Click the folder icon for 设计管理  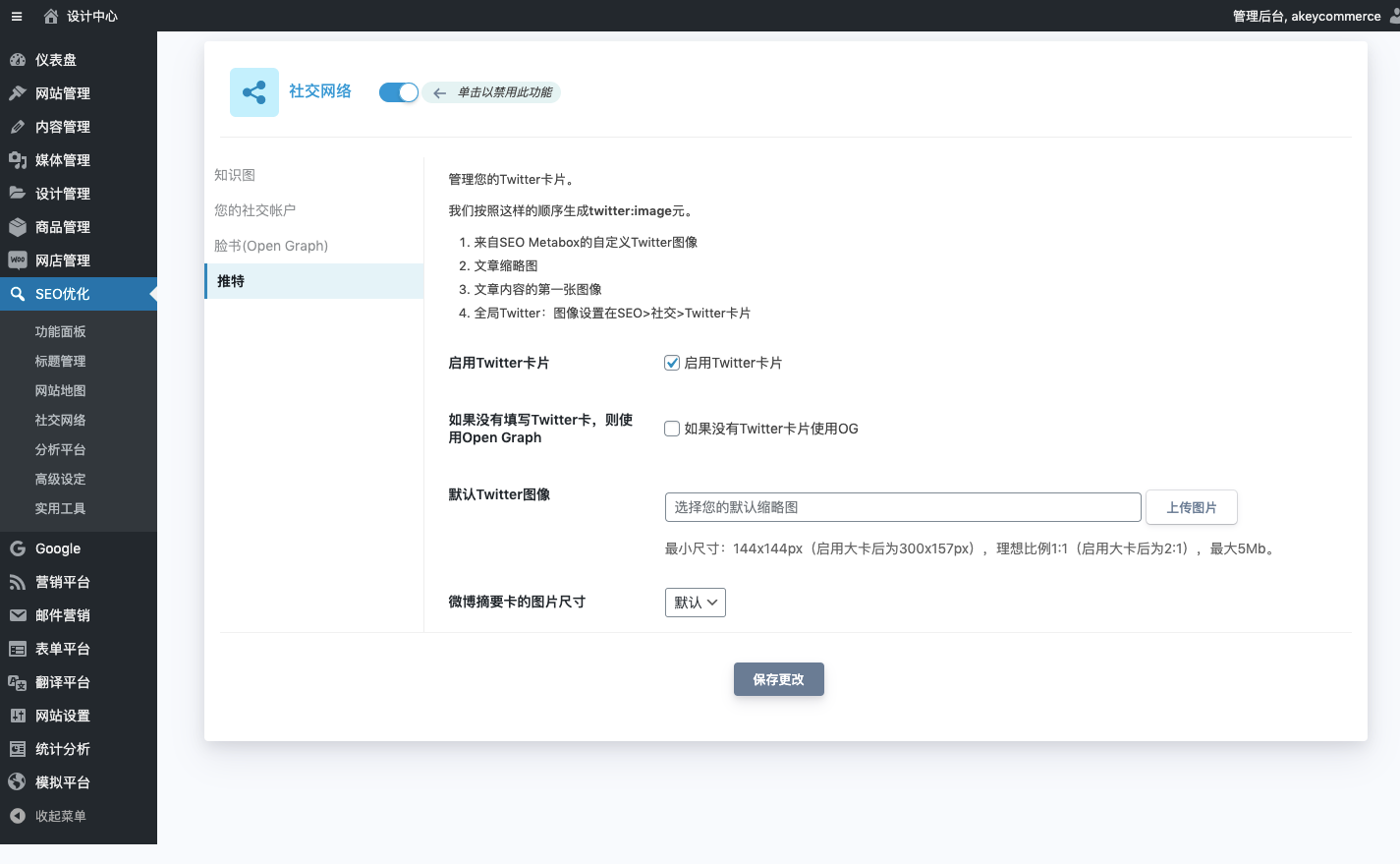click(x=18, y=194)
